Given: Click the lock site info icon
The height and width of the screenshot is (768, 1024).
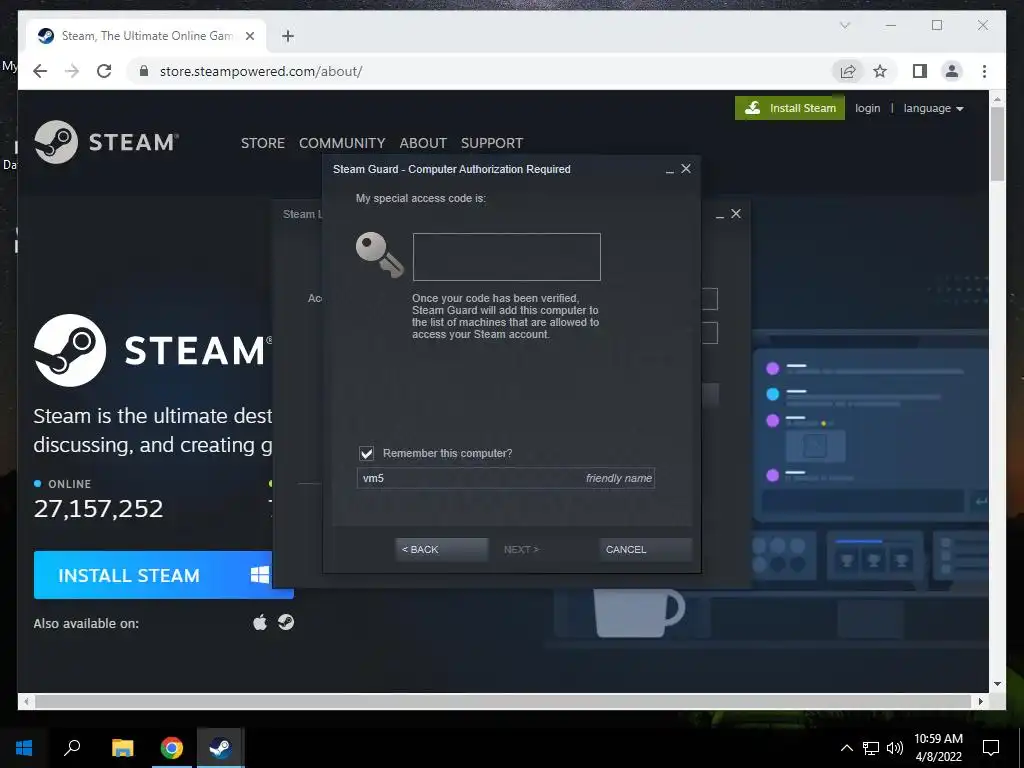Looking at the screenshot, I should pyautogui.click(x=144, y=71).
